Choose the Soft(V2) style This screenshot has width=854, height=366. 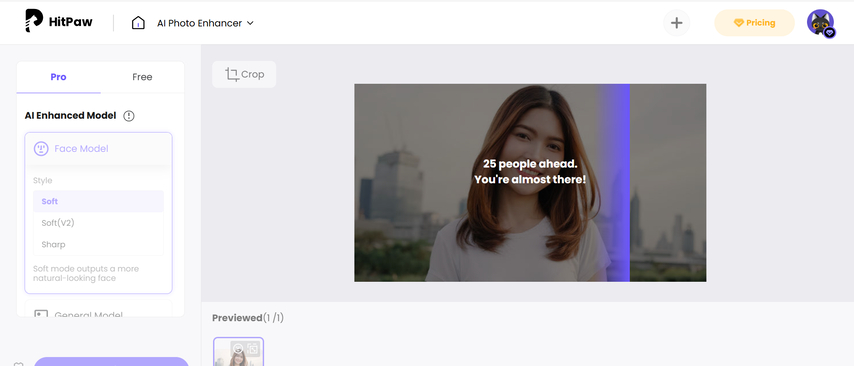click(x=99, y=223)
